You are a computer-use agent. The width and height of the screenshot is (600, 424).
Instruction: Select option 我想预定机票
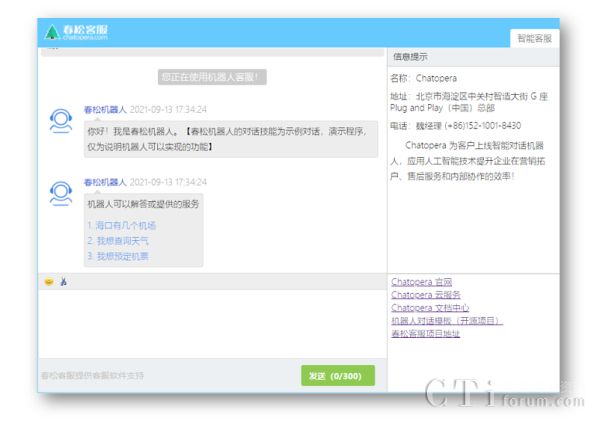117,256
